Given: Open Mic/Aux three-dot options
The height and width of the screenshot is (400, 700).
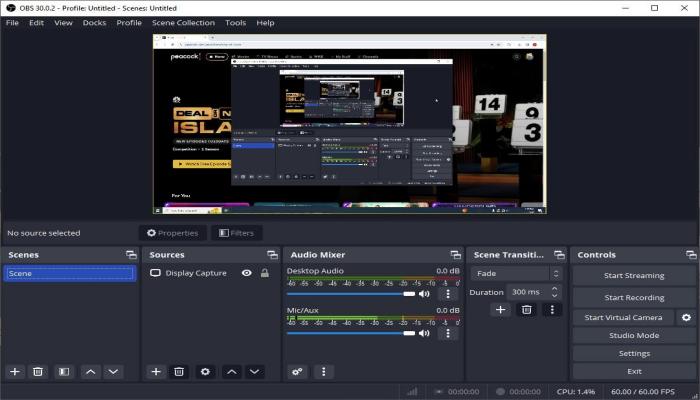Looking at the screenshot, I should tap(448, 333).
